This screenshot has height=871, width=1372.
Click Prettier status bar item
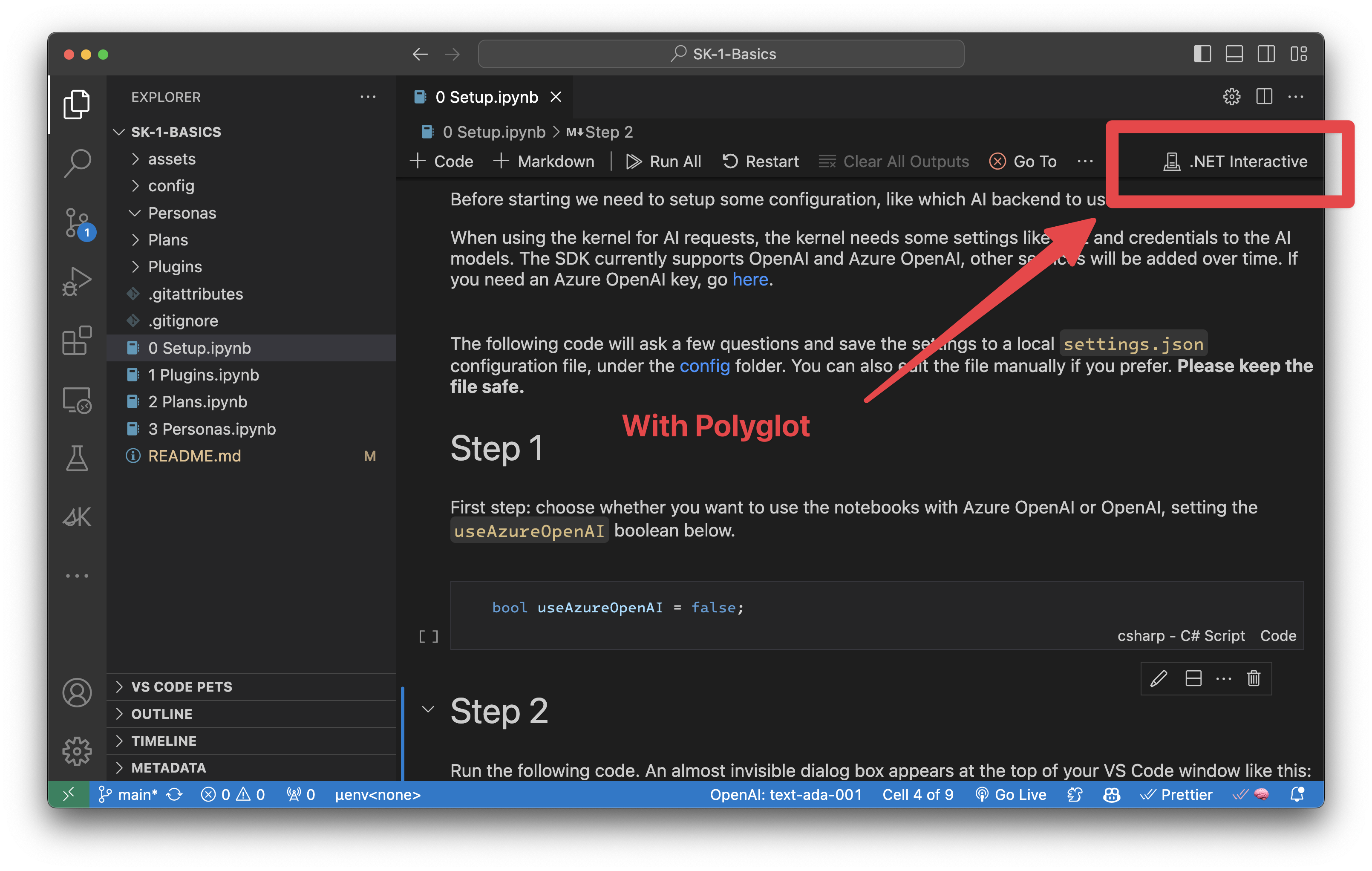point(1176,794)
